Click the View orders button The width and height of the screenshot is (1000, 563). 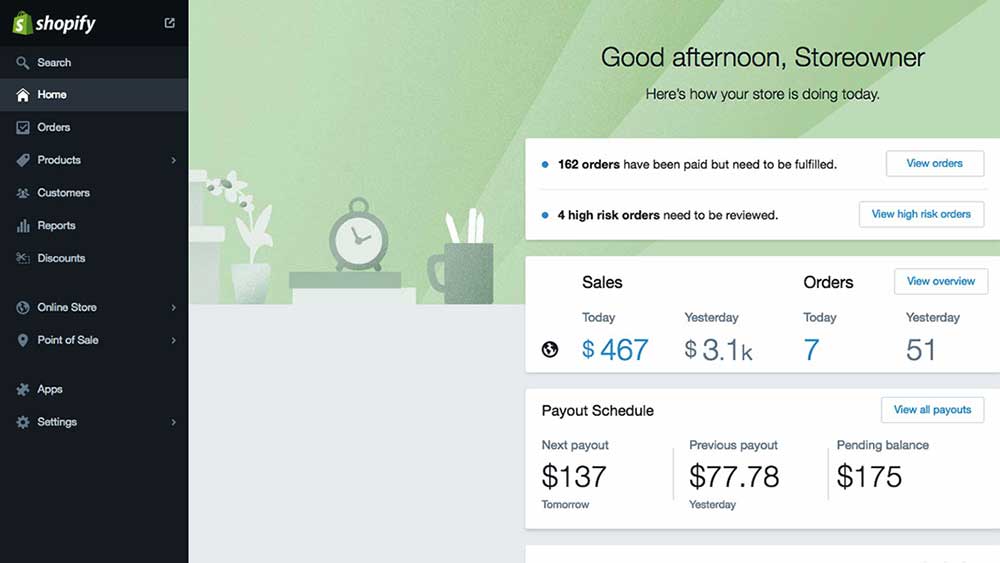(x=934, y=164)
